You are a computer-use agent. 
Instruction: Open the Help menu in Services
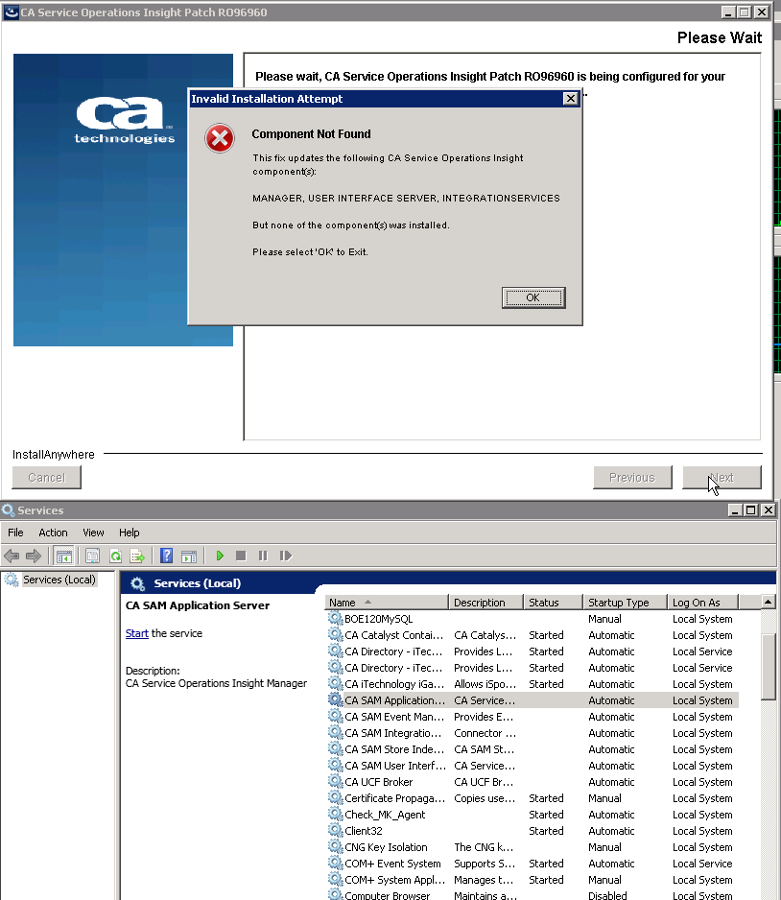(x=129, y=533)
